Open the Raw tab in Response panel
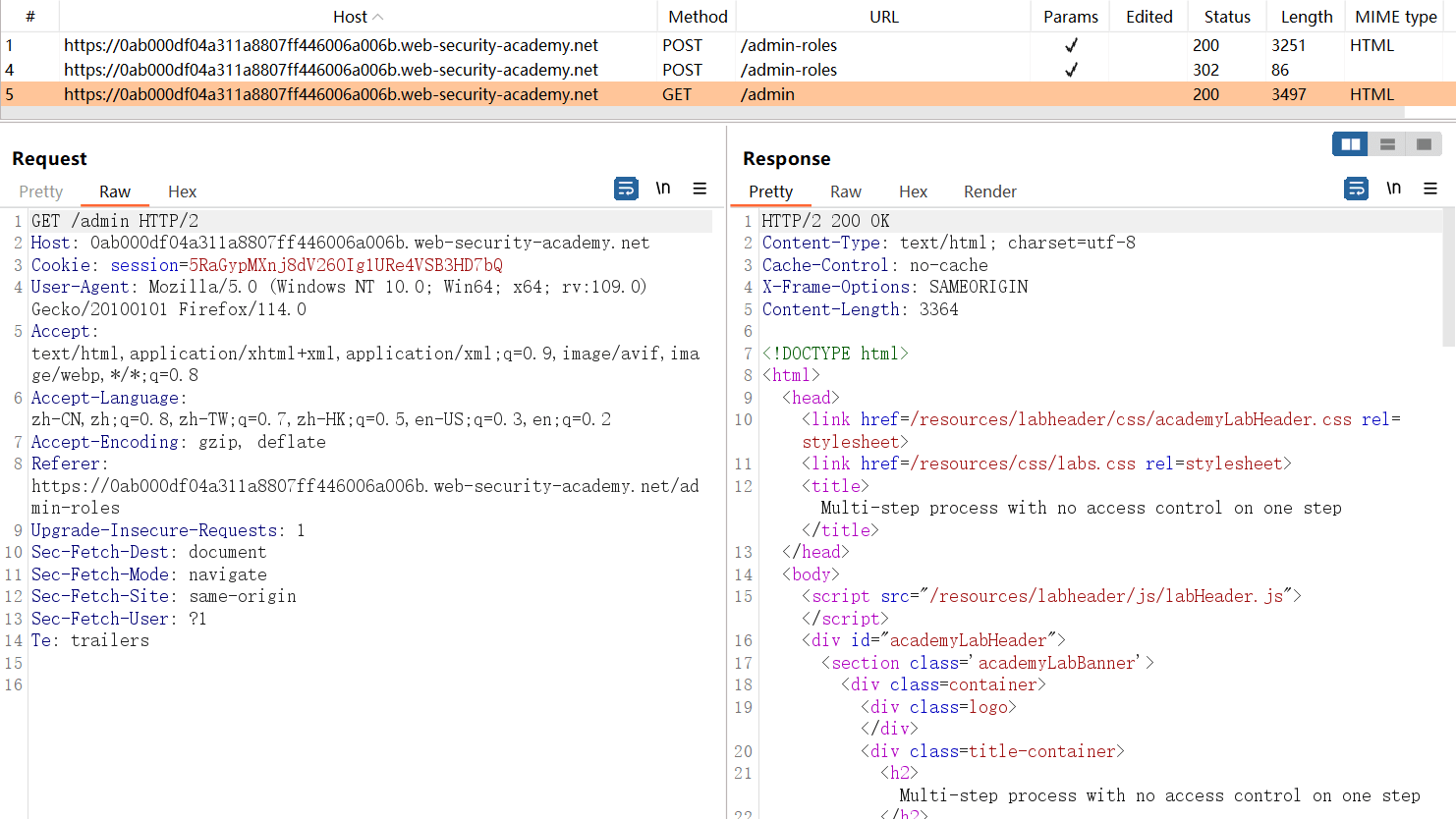 [845, 191]
